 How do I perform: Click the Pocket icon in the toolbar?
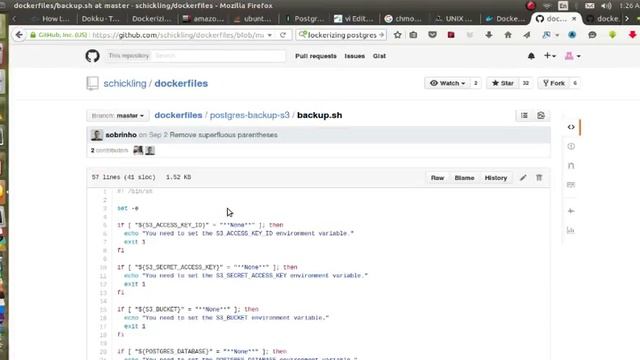click(x=432, y=35)
